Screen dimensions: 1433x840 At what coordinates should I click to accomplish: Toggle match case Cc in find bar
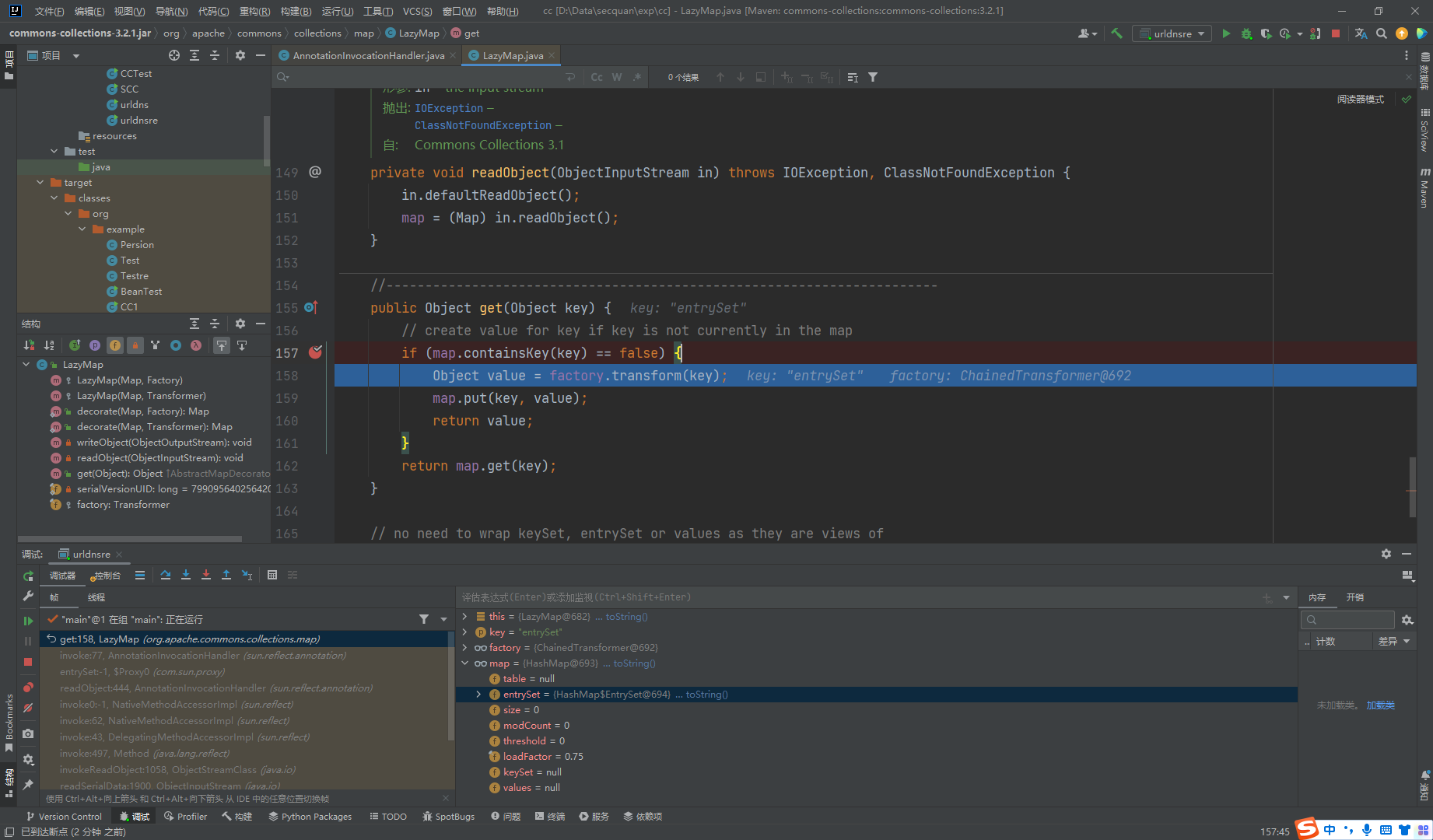[x=597, y=77]
